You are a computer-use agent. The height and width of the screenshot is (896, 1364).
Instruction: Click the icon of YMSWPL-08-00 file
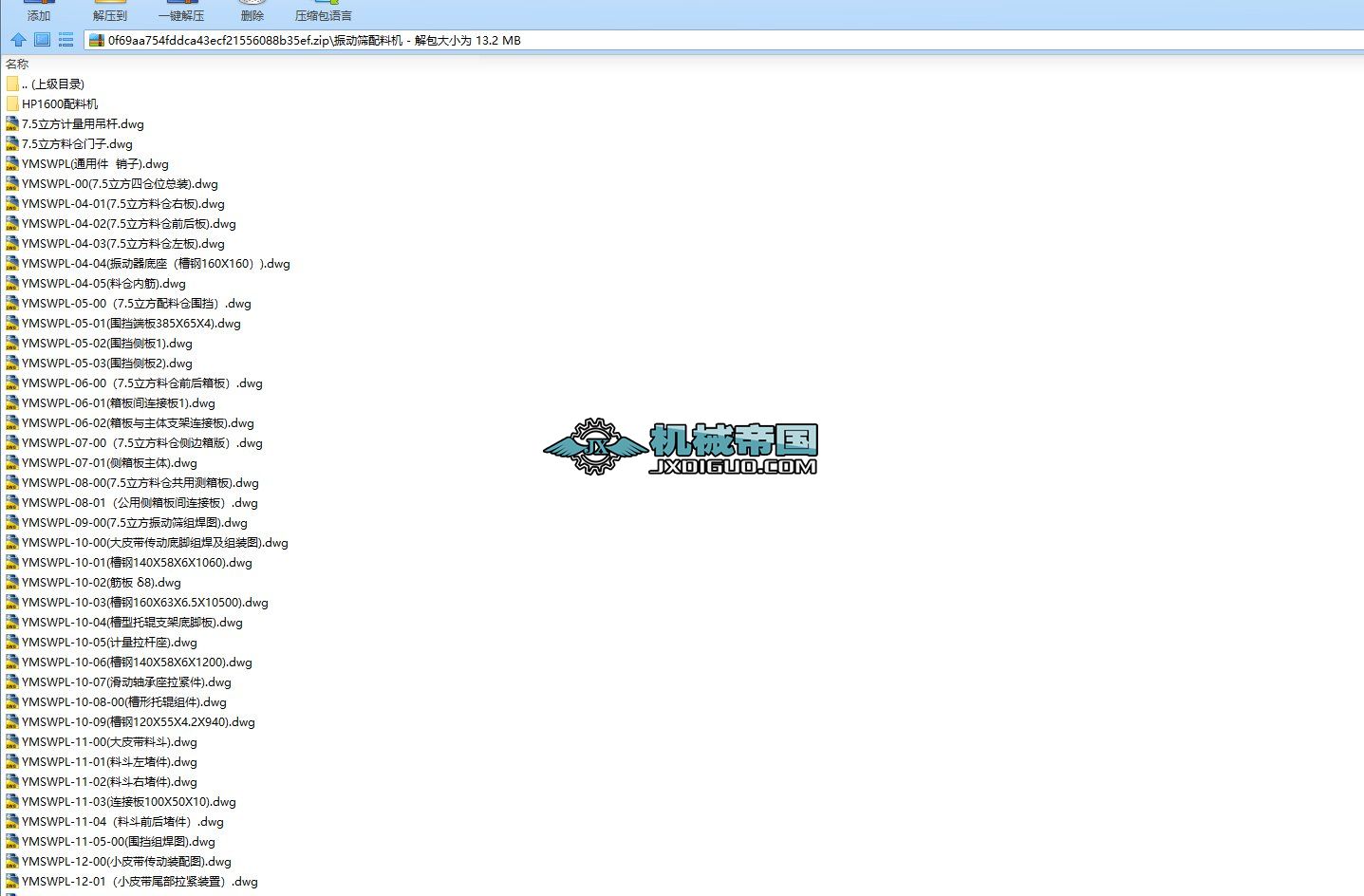coord(12,483)
